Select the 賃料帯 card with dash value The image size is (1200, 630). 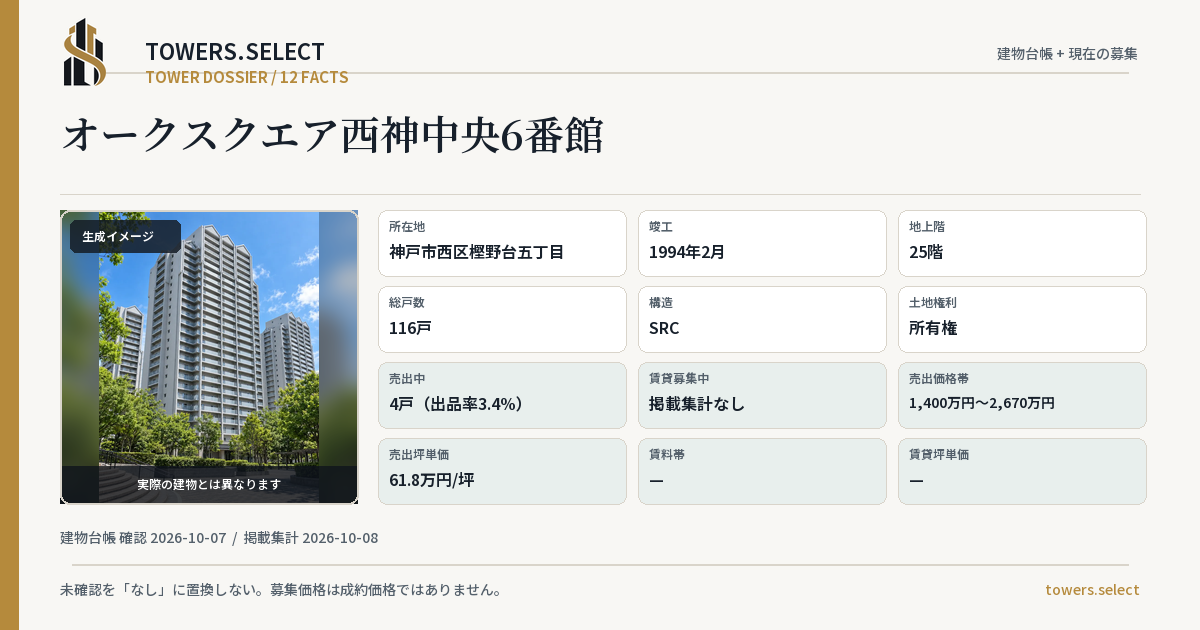(x=762, y=471)
